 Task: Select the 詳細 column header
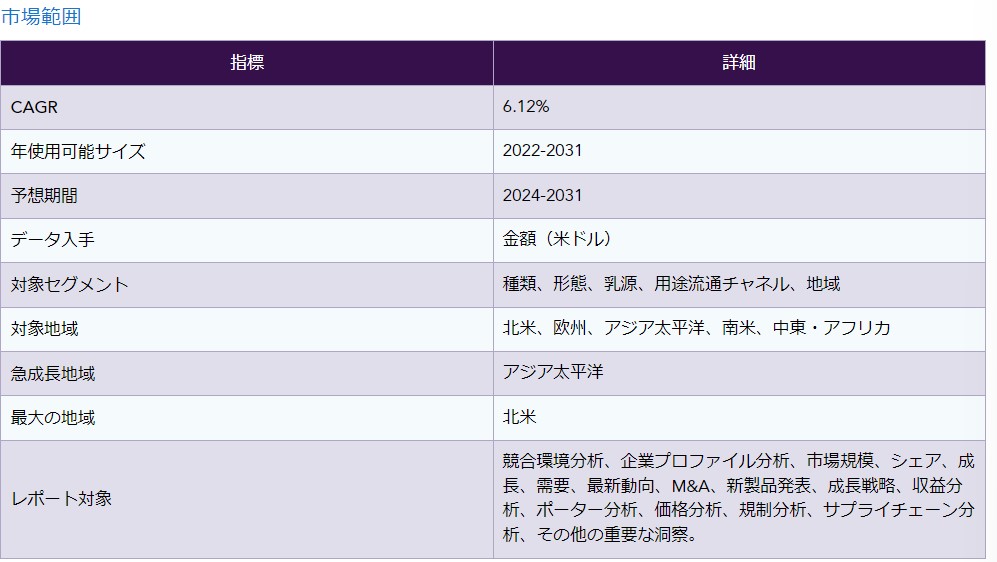[738, 62]
